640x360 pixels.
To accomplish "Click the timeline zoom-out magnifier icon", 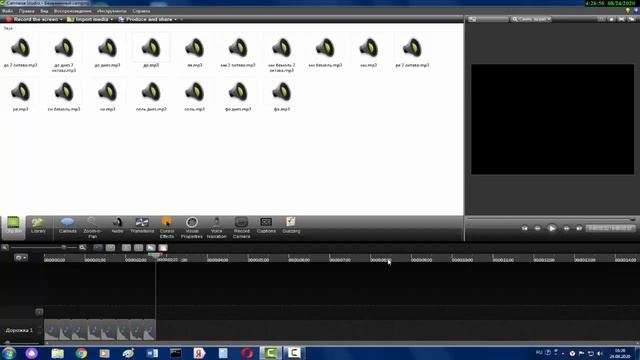I will click(x=5, y=247).
